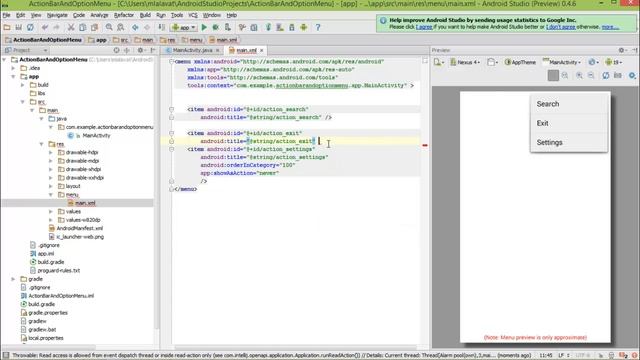This screenshot has height=360, width=640.
Task: Click the Paste icon in the toolbar
Action: click(x=94, y=27)
